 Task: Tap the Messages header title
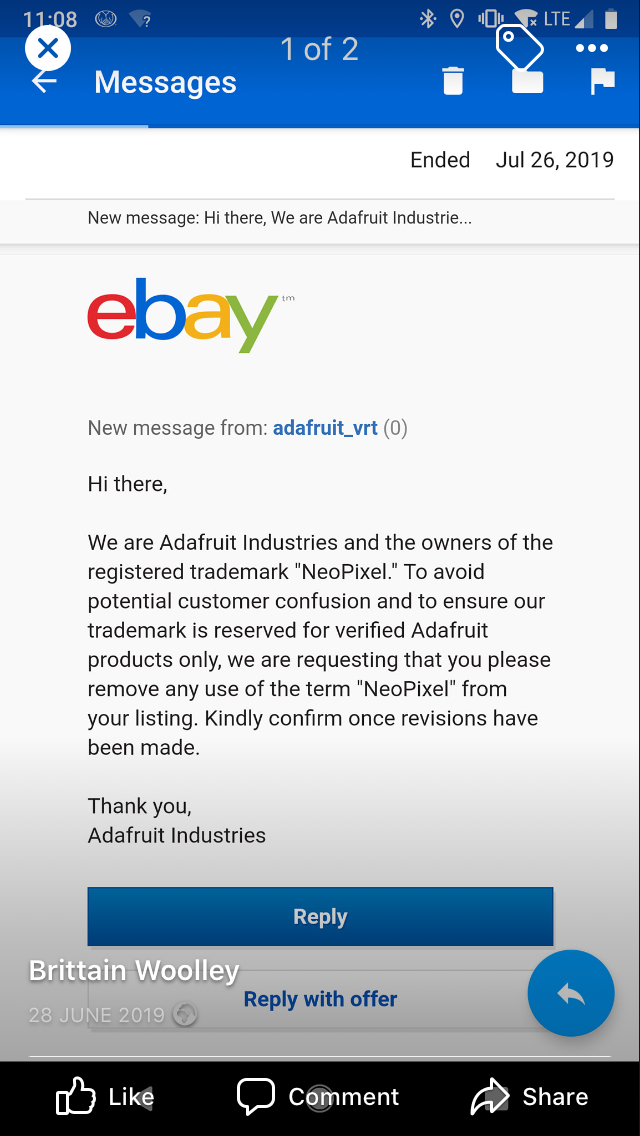coord(165,83)
